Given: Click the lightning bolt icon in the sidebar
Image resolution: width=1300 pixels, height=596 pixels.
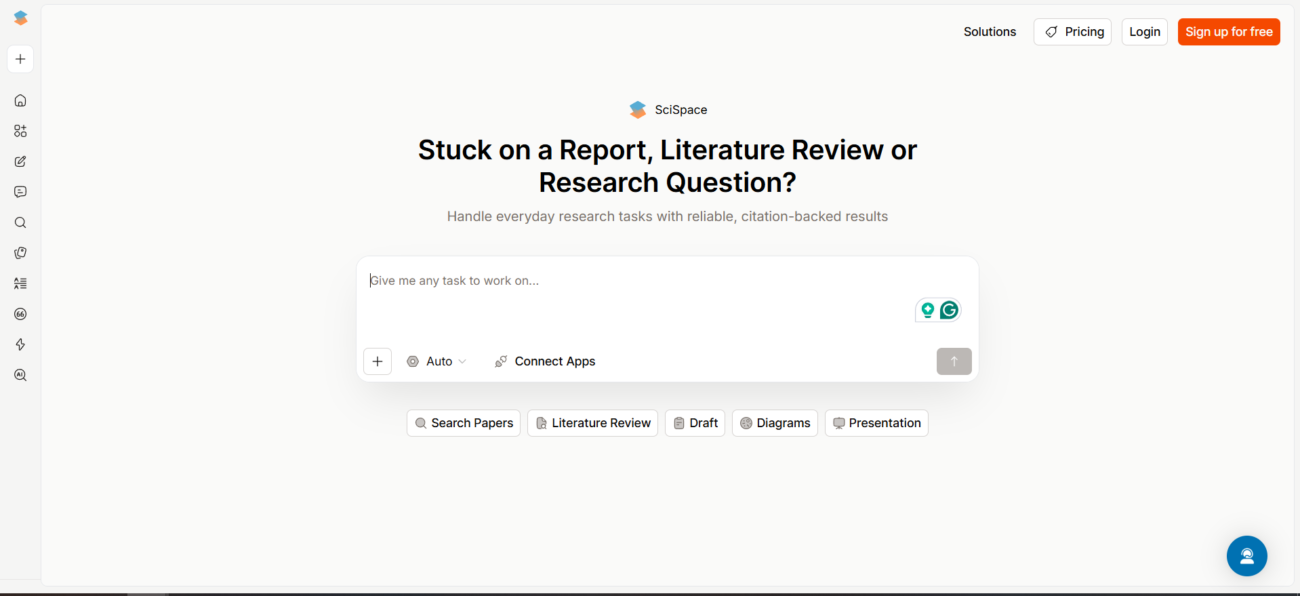Looking at the screenshot, I should pyautogui.click(x=20, y=345).
